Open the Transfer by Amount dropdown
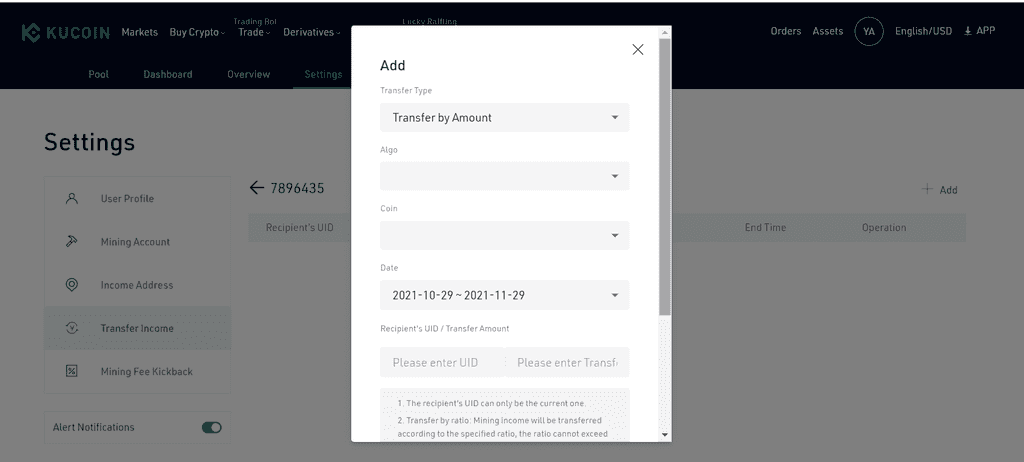Screen dimensions: 1024x462 tap(505, 118)
